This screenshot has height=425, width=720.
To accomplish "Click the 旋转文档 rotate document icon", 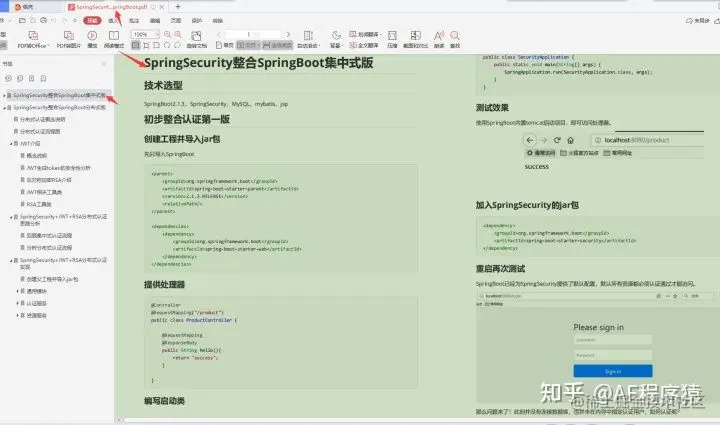I will click(x=197, y=36).
